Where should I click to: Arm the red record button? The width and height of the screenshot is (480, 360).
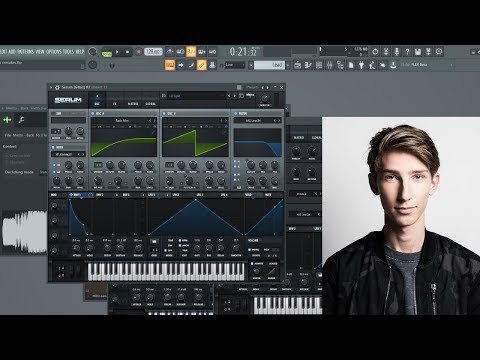click(139, 52)
